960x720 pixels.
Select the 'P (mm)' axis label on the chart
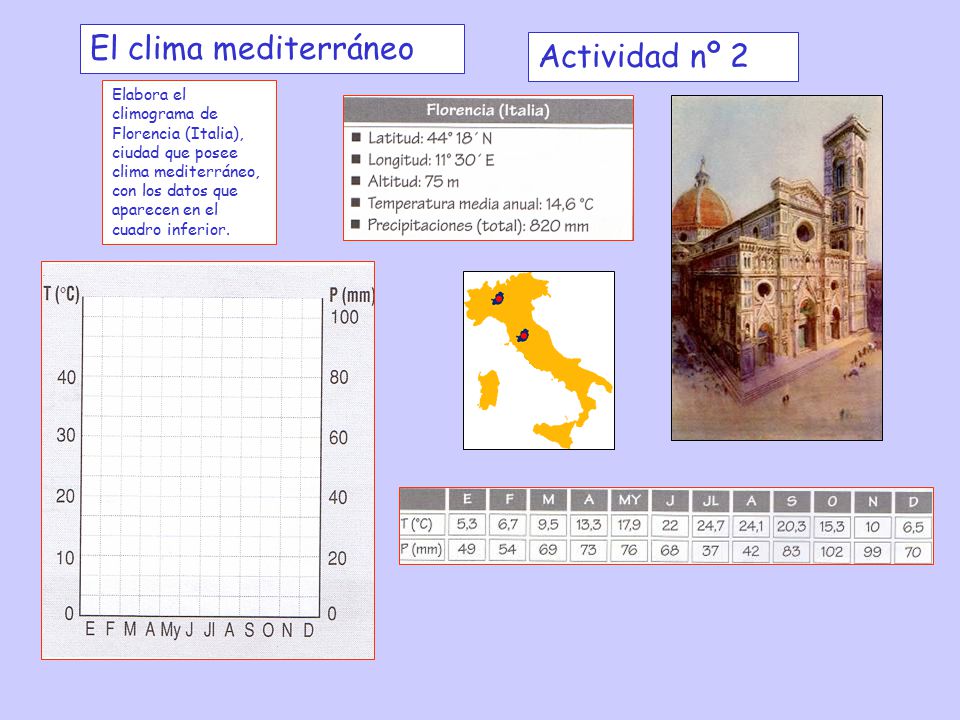(351, 295)
